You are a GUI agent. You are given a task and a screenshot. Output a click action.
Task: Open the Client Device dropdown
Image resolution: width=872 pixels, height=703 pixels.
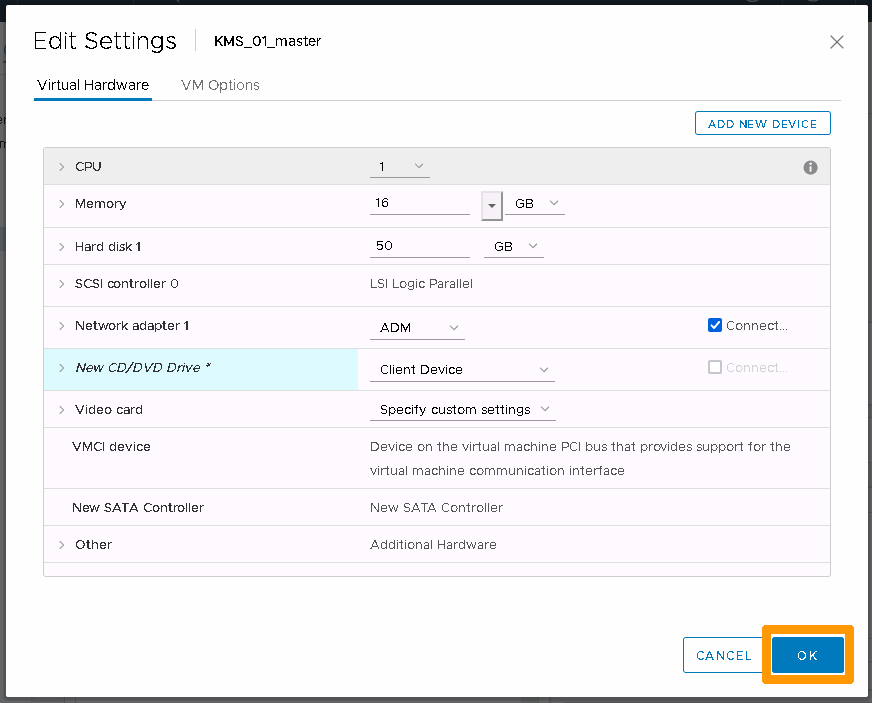coord(463,370)
